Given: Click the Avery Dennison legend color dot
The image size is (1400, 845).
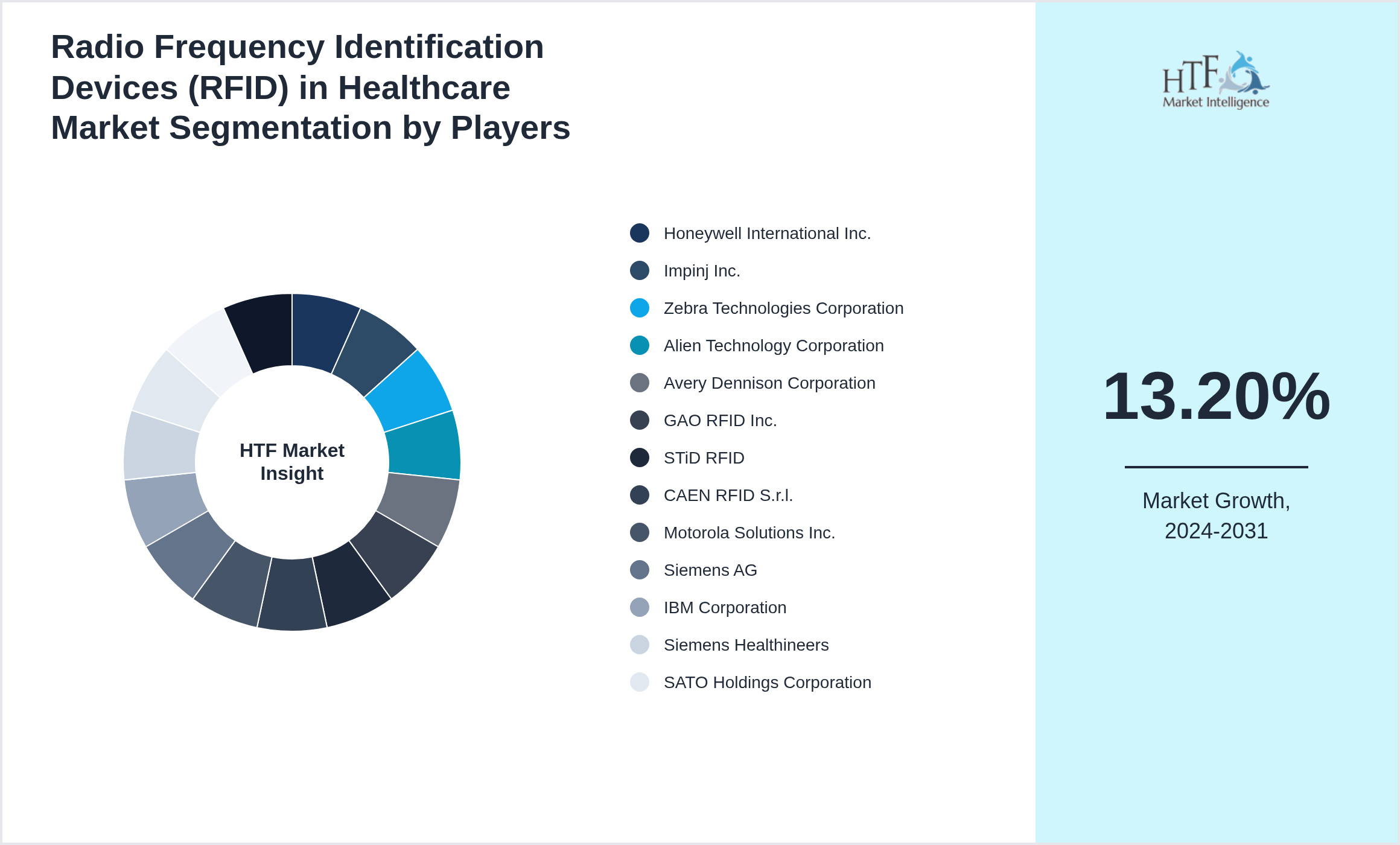Looking at the screenshot, I should click(x=640, y=383).
